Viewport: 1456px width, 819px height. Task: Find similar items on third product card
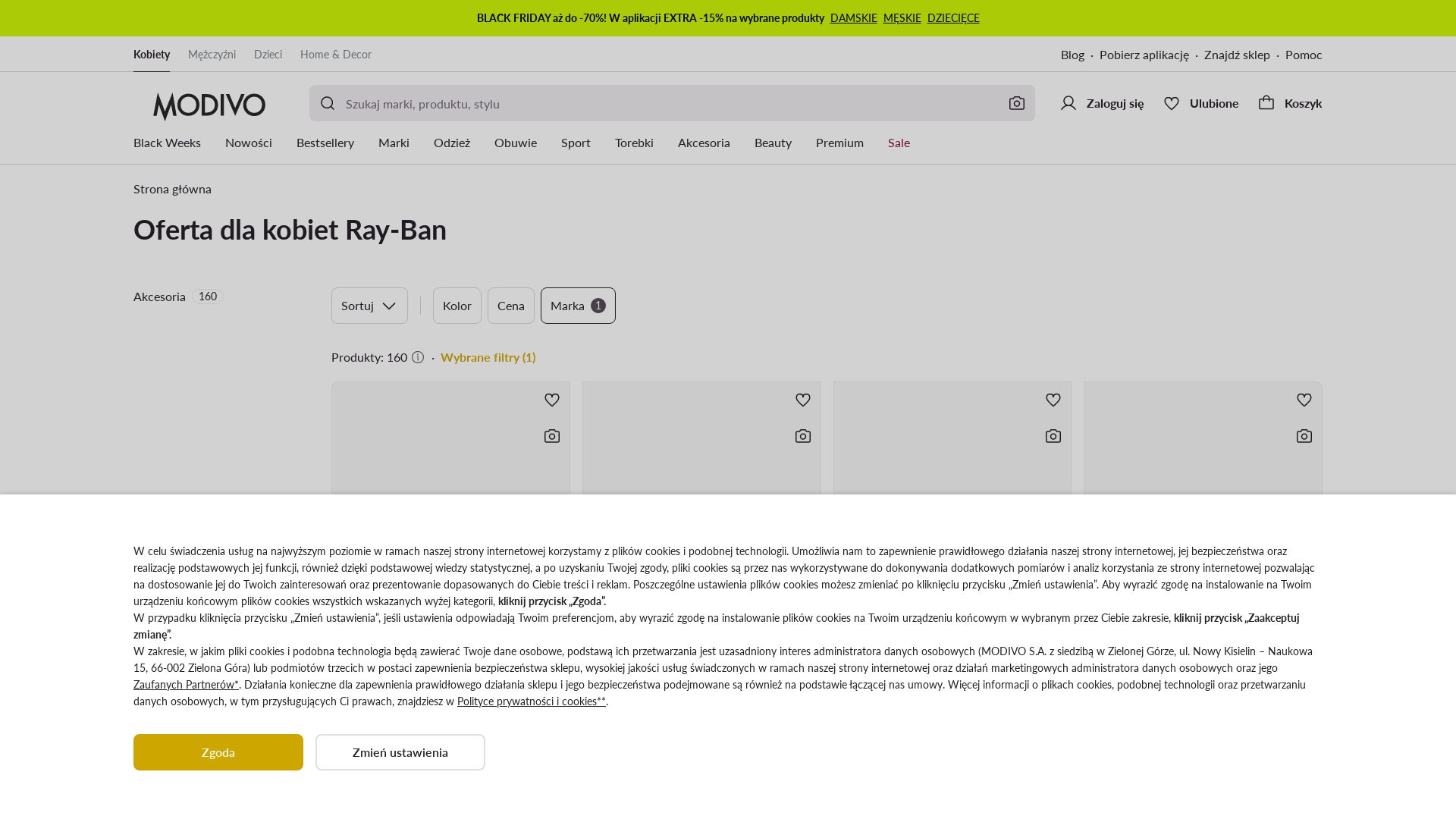[x=1053, y=436]
